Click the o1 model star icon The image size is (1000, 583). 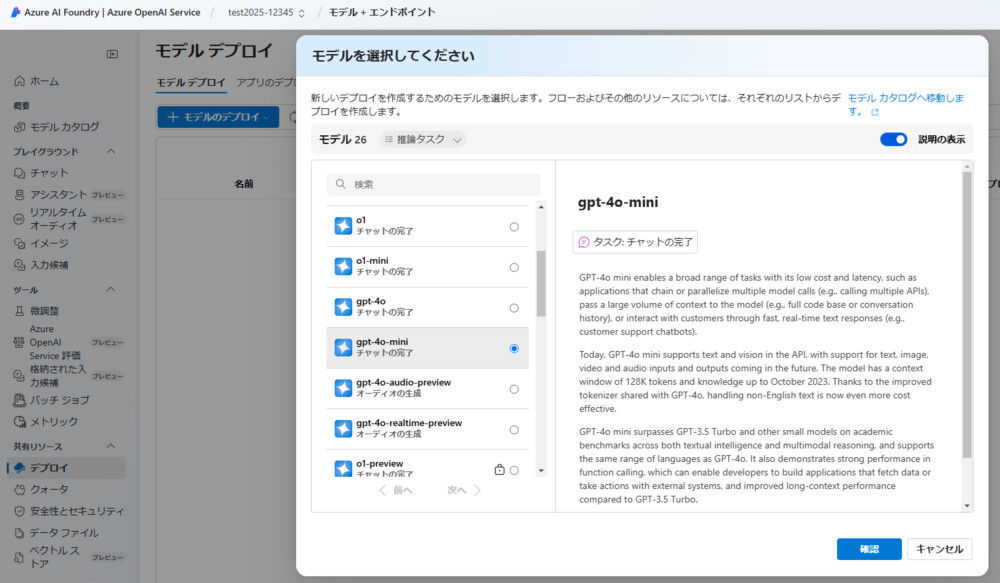pyautogui.click(x=343, y=226)
